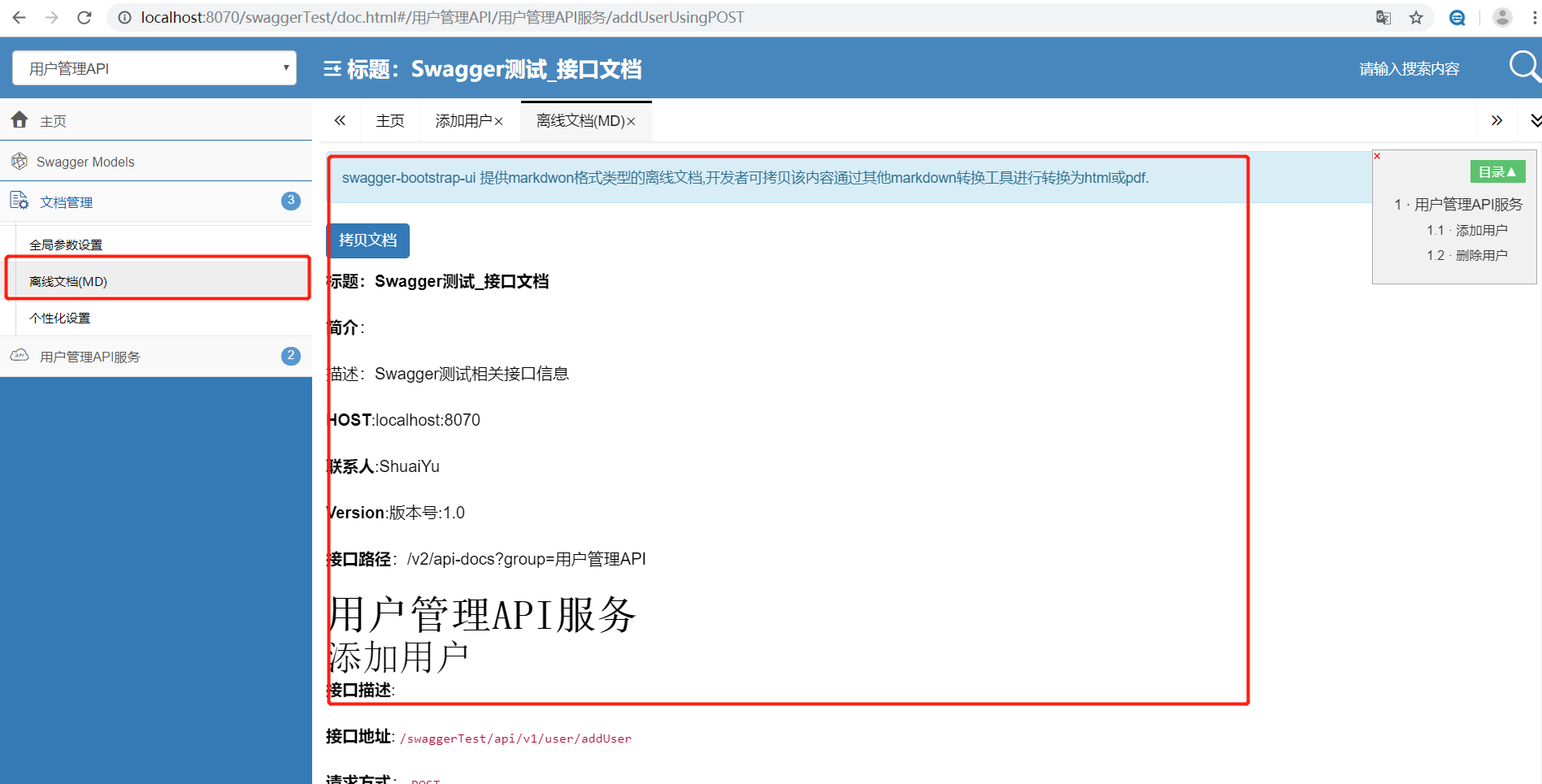The width and height of the screenshot is (1542, 784).
Task: Close the 添加用户 tab
Action: (x=499, y=121)
